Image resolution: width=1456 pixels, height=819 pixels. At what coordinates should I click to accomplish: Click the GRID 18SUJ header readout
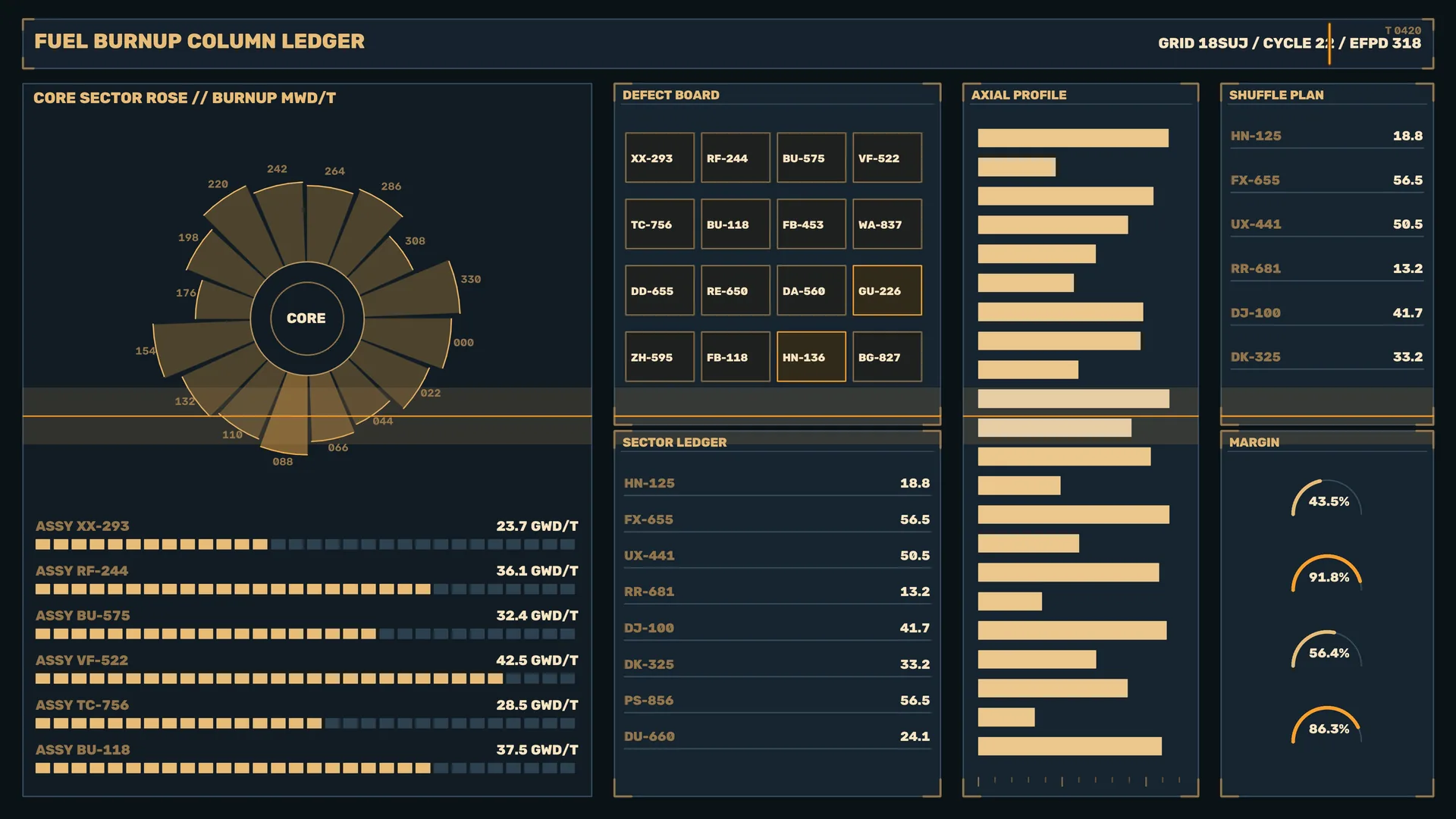point(1289,43)
